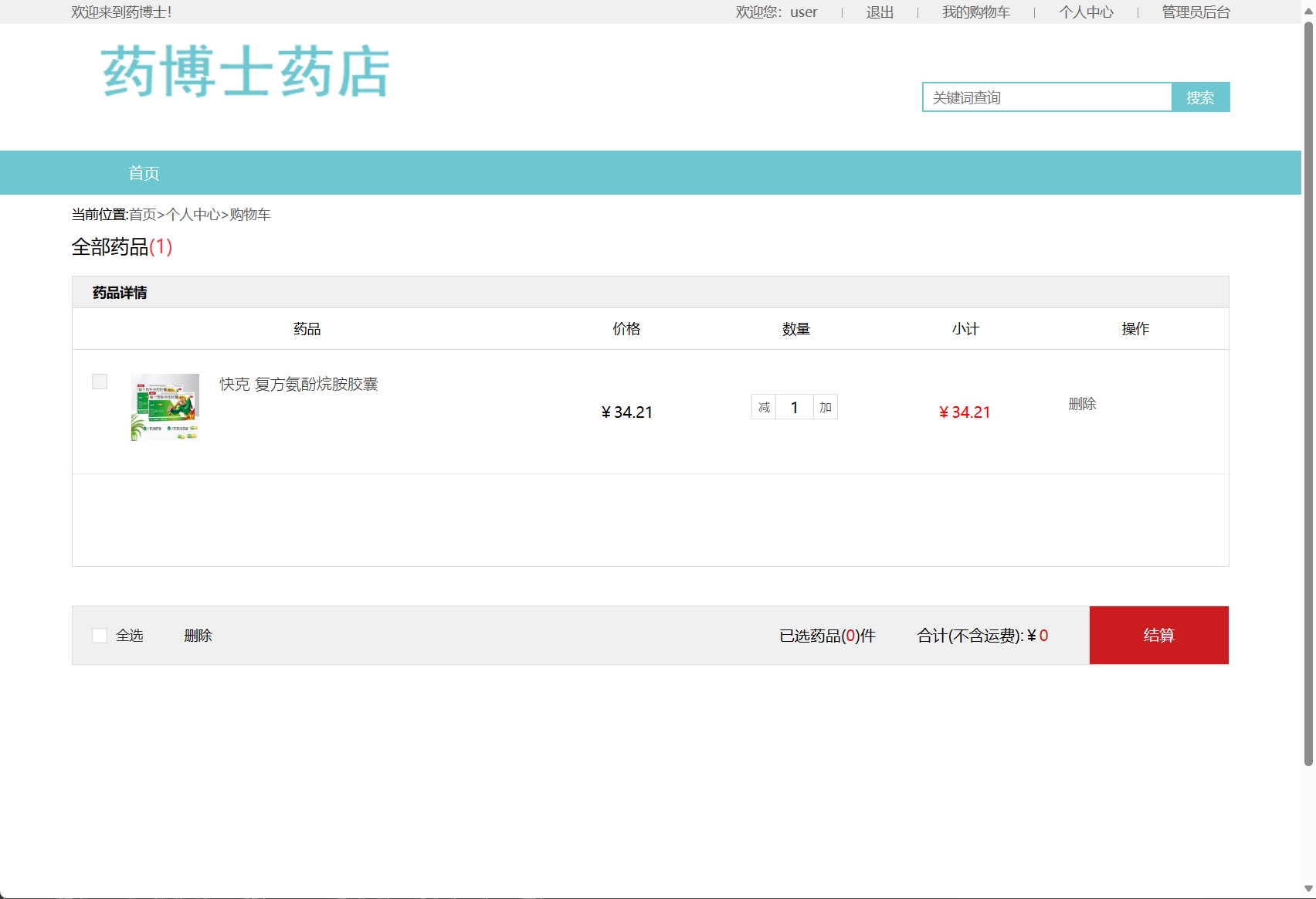Enable the 全选 select-all checkbox
The width and height of the screenshot is (1316, 899).
[99, 635]
